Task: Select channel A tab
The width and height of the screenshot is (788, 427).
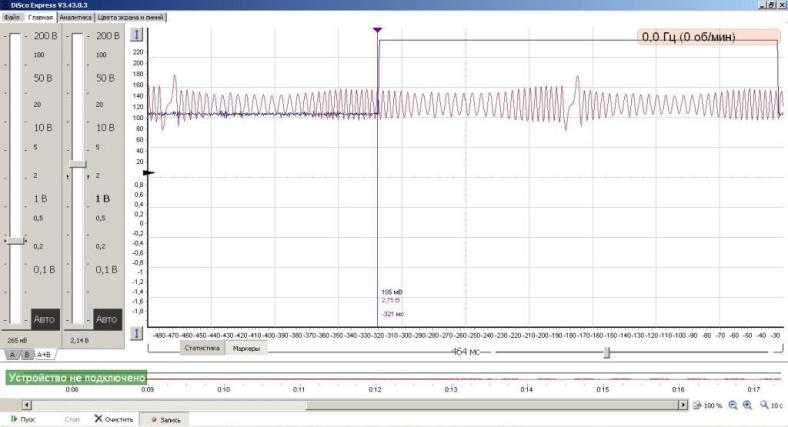Action: (x=12, y=354)
